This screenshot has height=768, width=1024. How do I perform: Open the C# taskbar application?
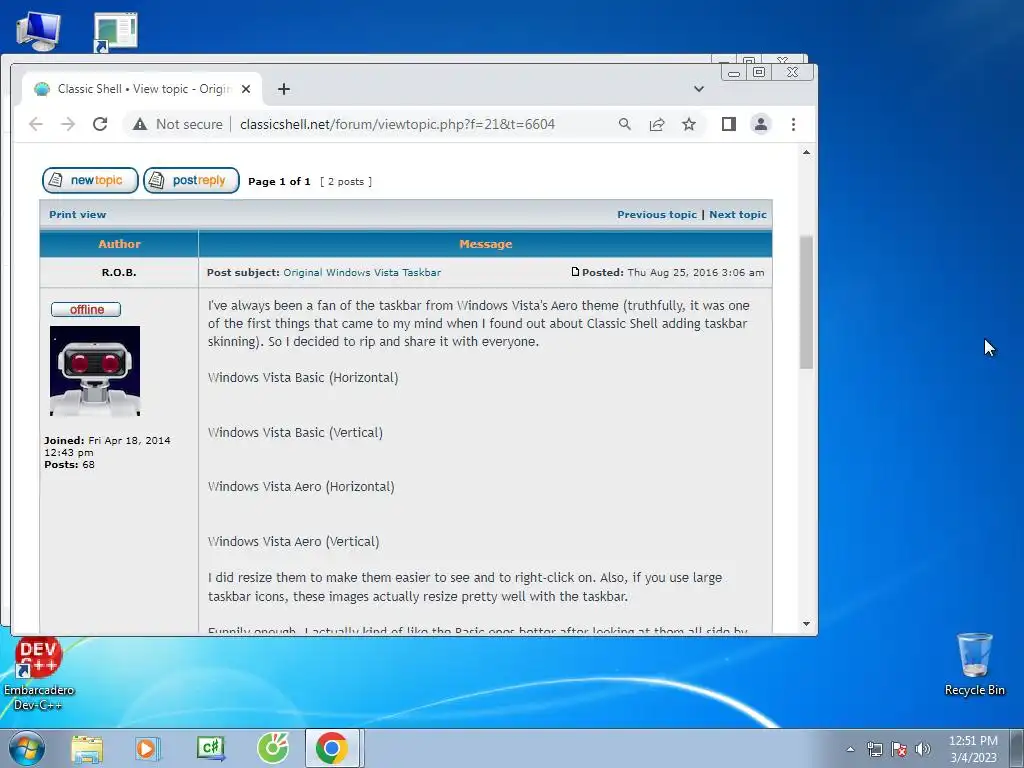pos(210,748)
